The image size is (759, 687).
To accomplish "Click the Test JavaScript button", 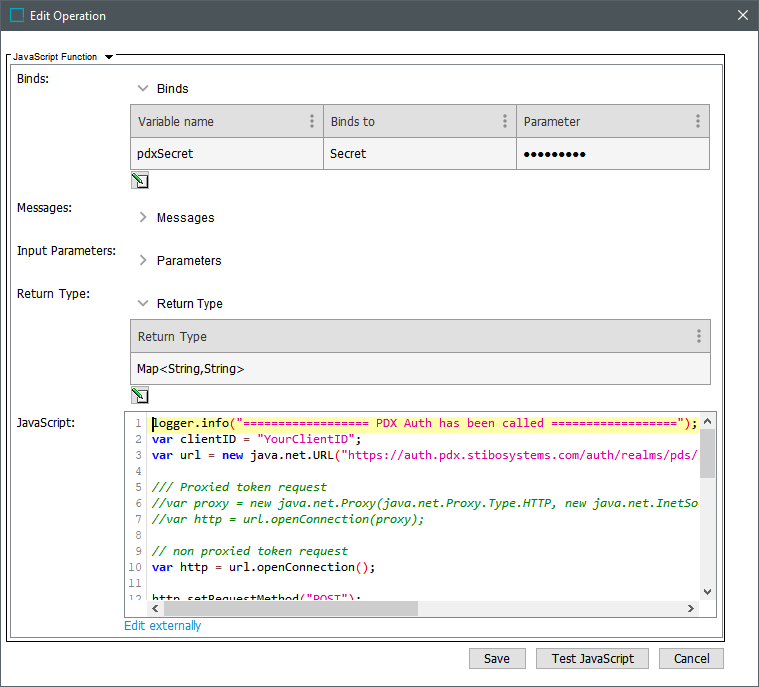I will point(592,658).
